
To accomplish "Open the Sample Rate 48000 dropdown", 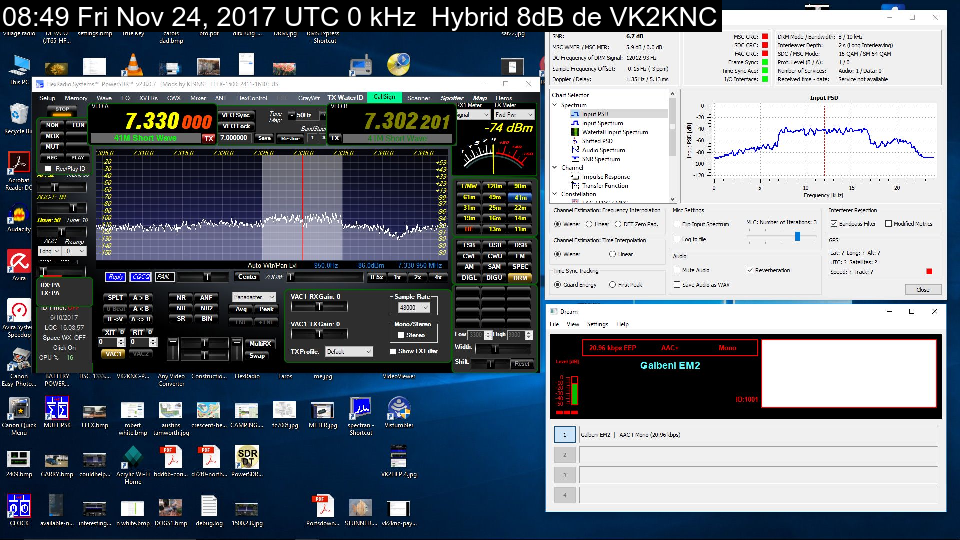I will [414, 307].
